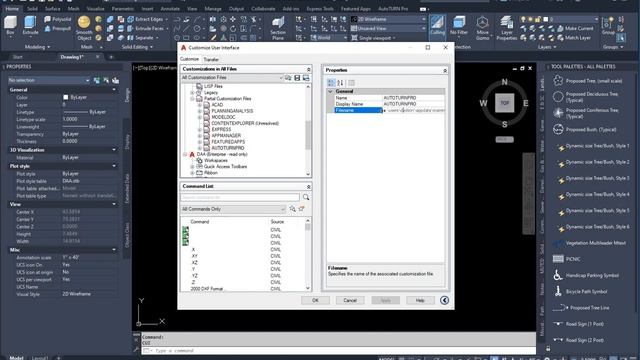Choose the PICNIC palette tool
Viewport: 640px width, 360px height.
567,259
